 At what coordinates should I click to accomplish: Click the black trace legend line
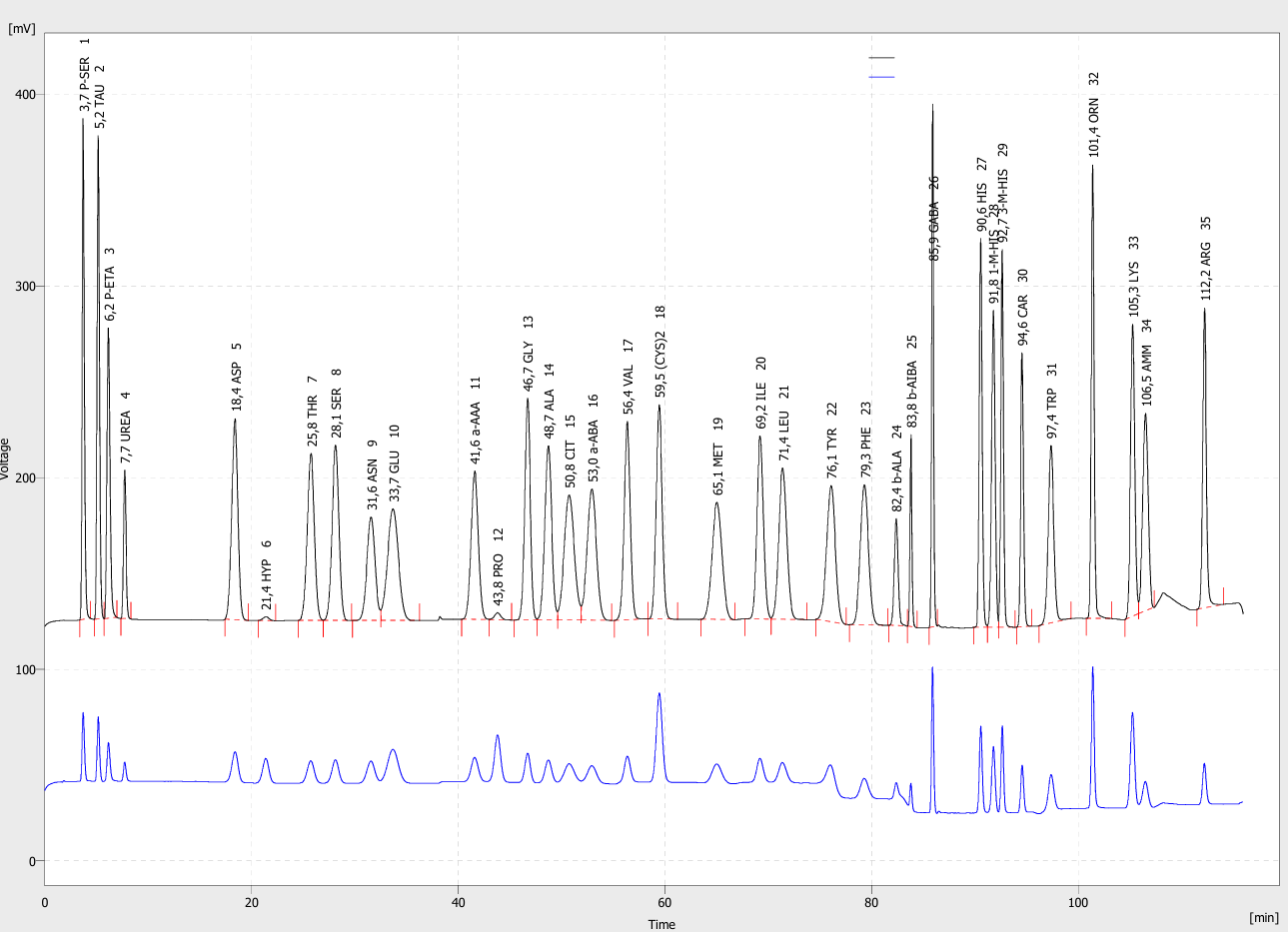pos(881,59)
